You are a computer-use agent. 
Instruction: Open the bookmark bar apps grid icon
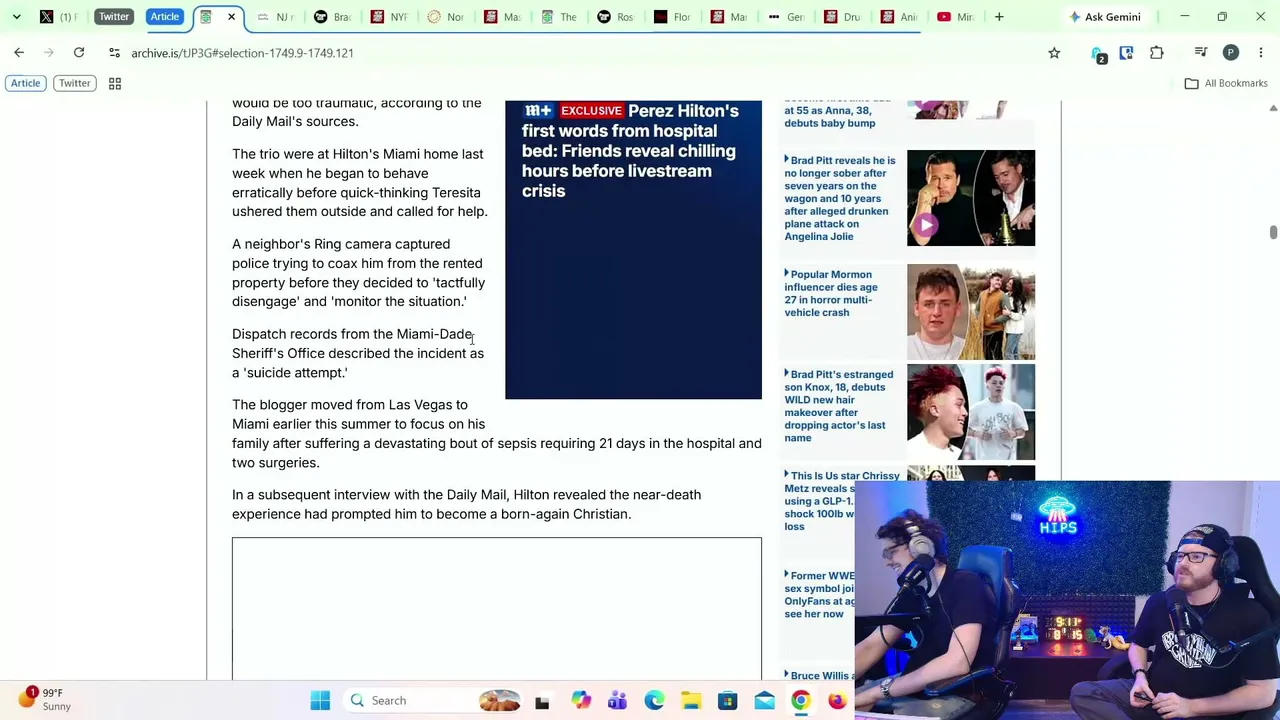[x=115, y=84]
